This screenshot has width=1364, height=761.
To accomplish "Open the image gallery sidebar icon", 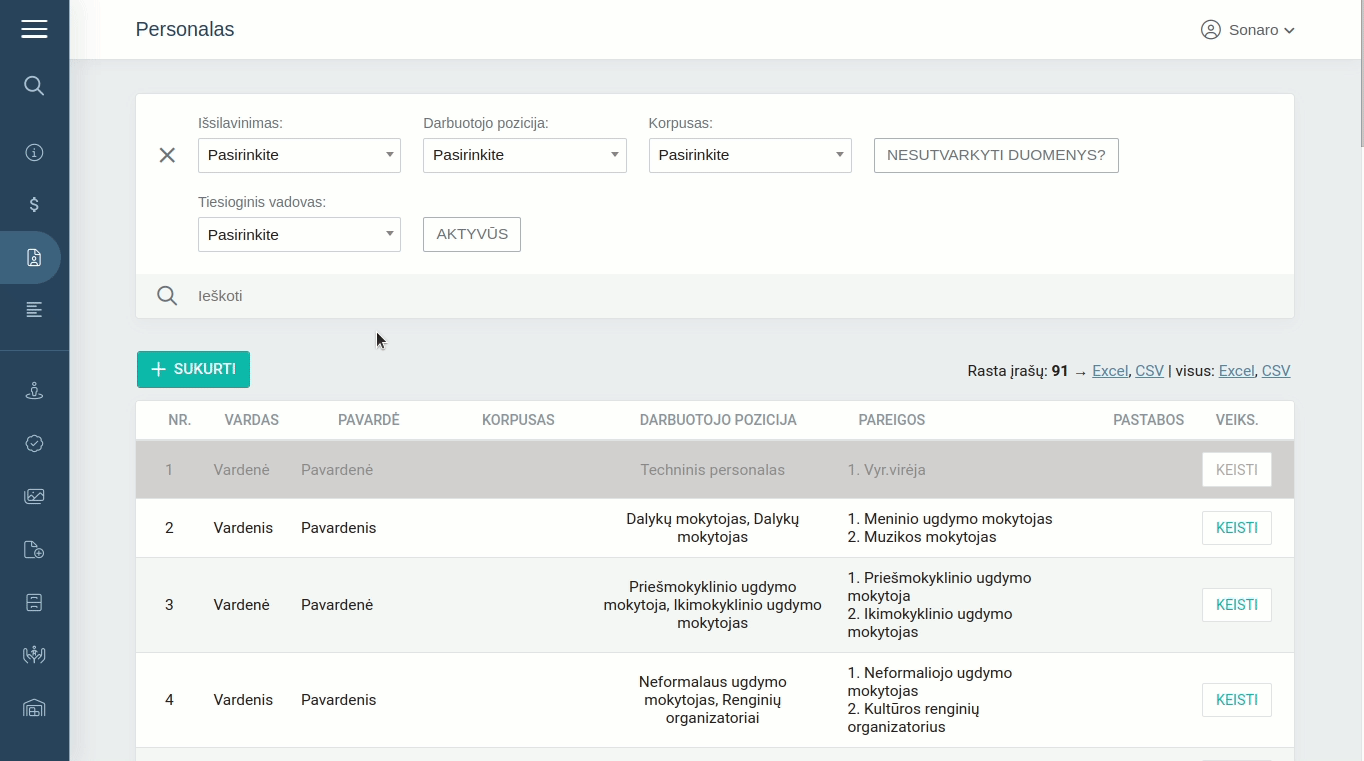I will tap(34, 497).
